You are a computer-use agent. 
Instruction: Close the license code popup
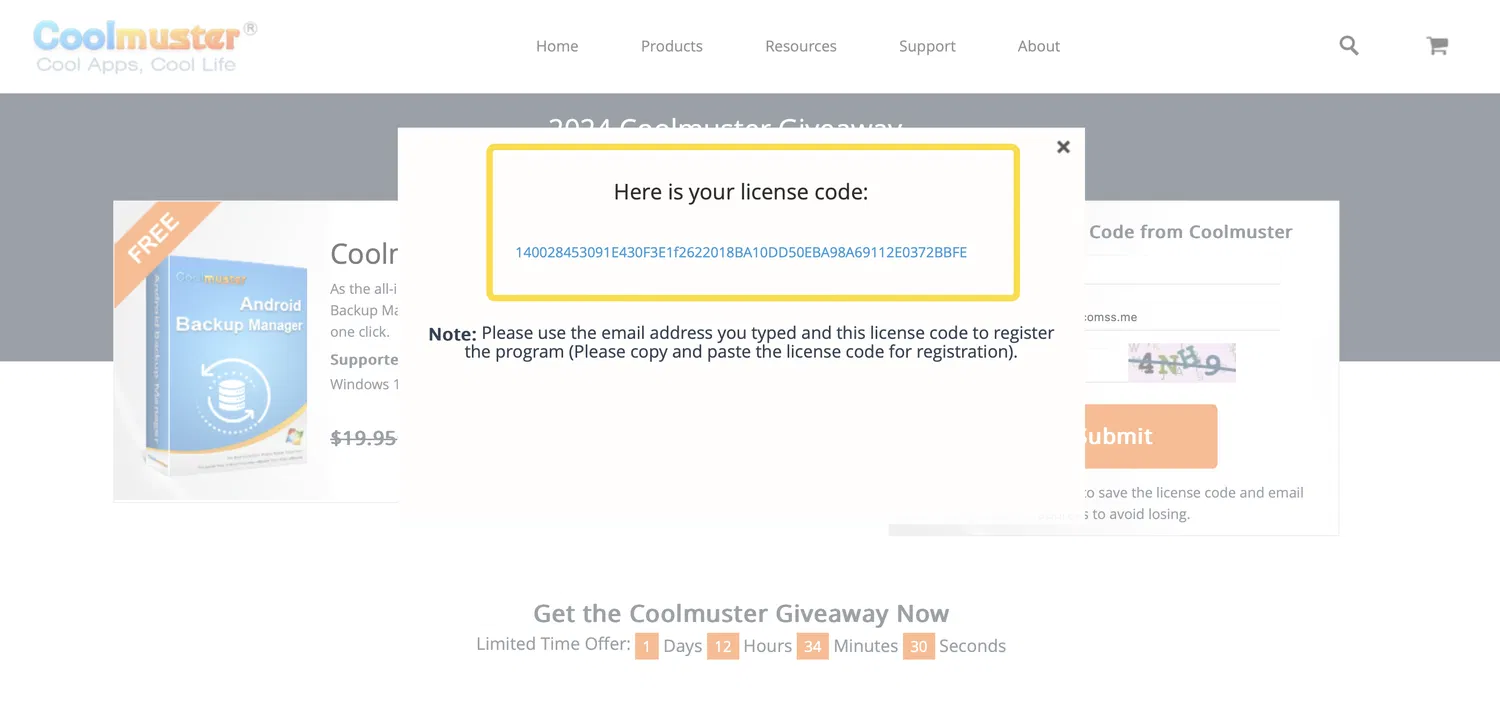1063,147
